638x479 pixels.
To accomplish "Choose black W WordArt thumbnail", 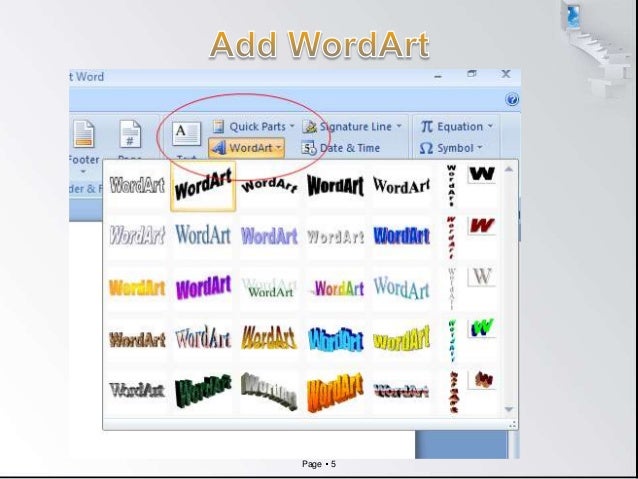I will pyautogui.click(x=482, y=175).
